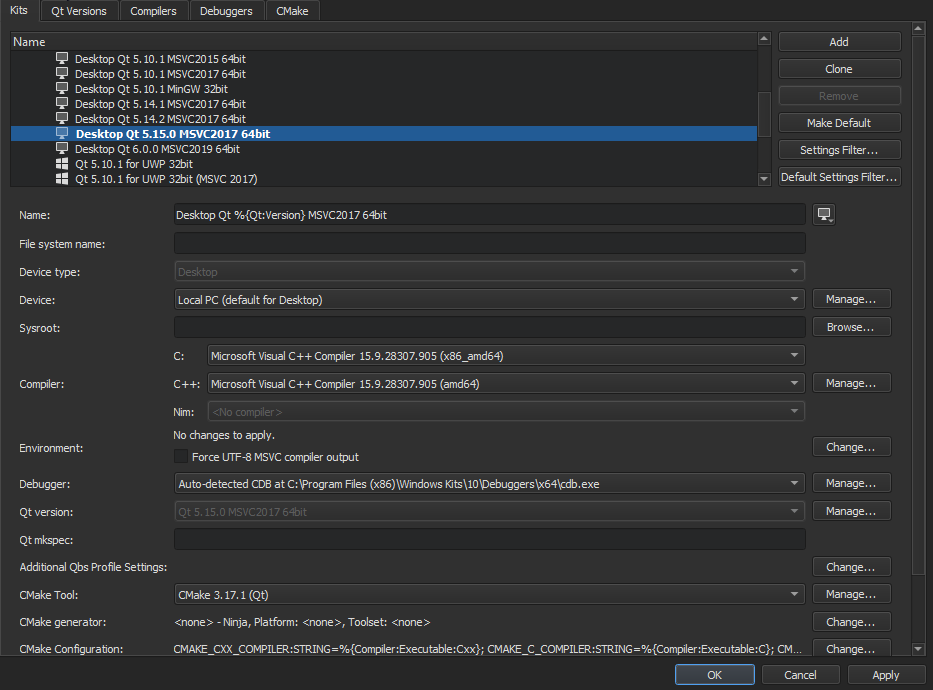The image size is (933, 690).
Task: Click Windows icon of Qt 5.10.1 for UWP 32bit
Action: 62,164
